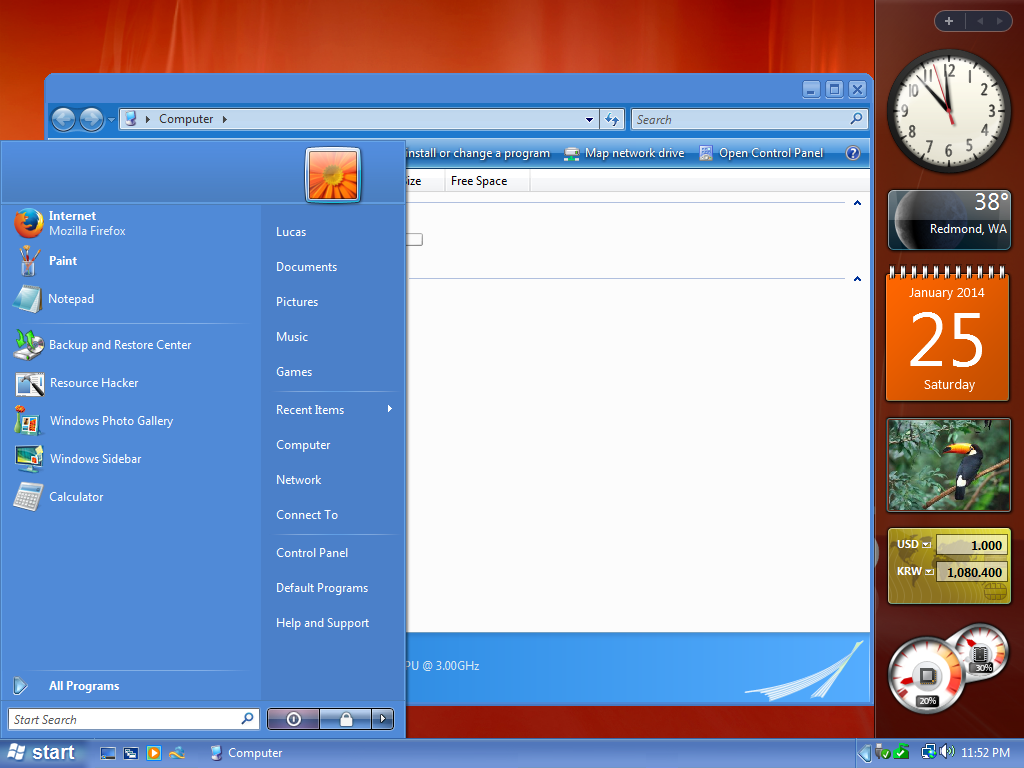Image resolution: width=1024 pixels, height=768 pixels.
Task: Launch Windows Media Player quick launch icon
Action: coord(153,753)
